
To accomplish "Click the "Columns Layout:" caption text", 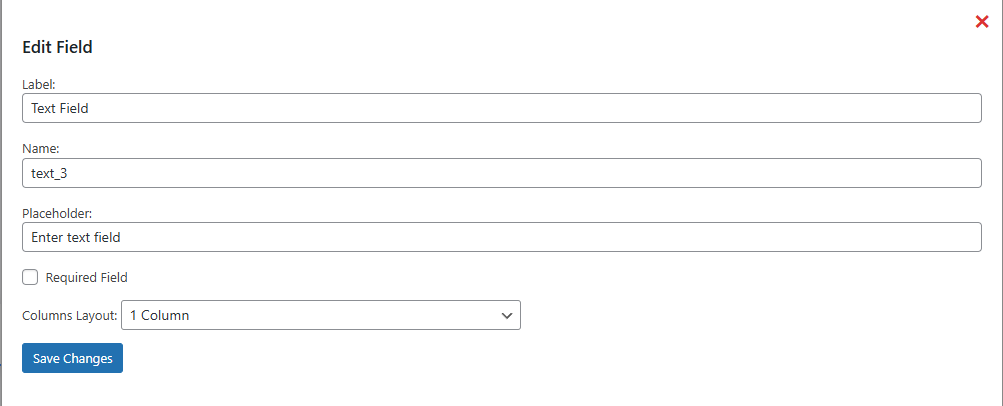I will [69, 316].
